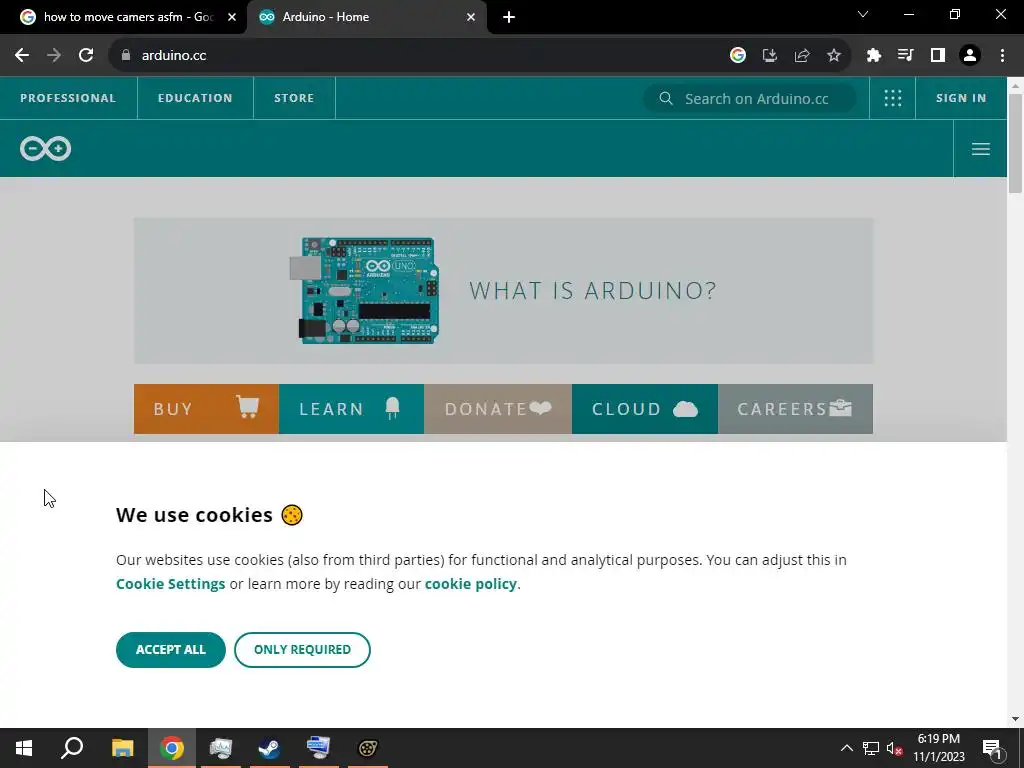Click the search magnifier icon in Arduino search

tap(665, 99)
